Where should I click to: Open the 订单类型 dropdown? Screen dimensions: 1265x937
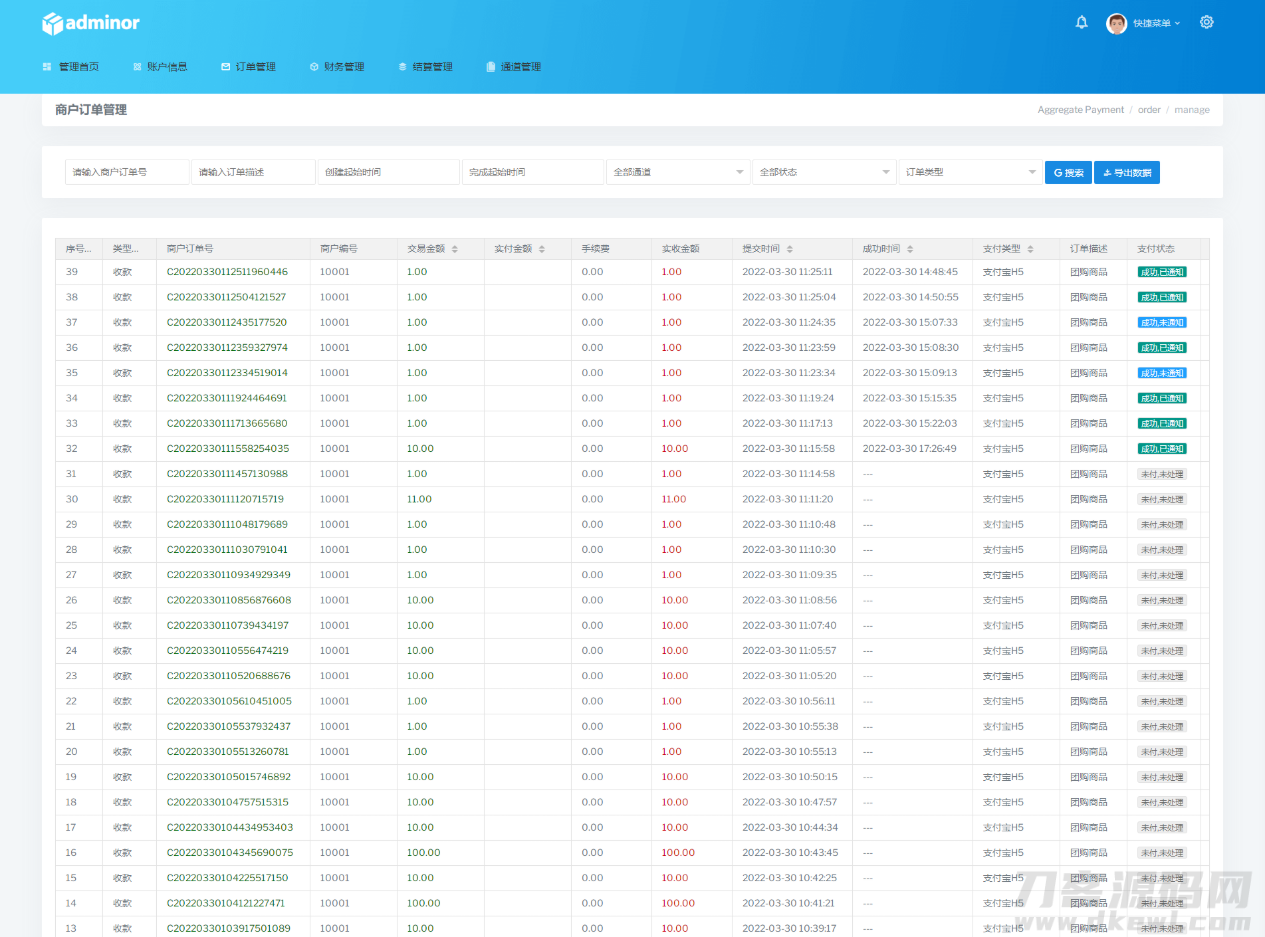(970, 172)
